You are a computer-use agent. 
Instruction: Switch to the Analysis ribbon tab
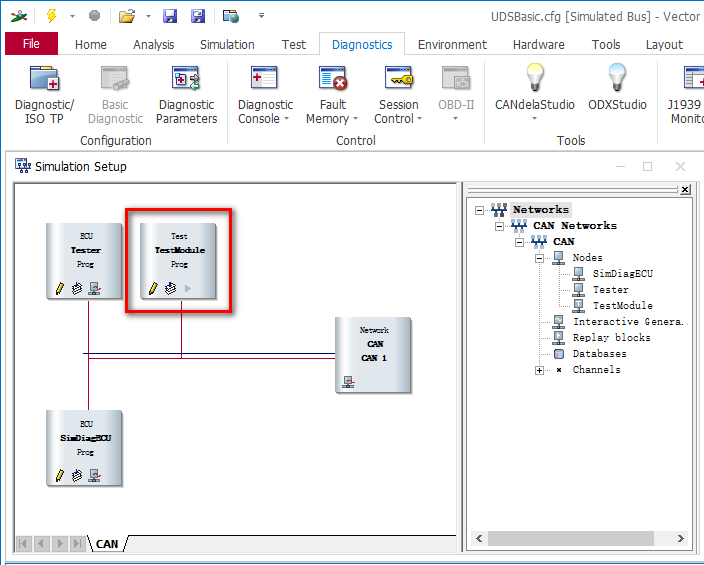154,44
